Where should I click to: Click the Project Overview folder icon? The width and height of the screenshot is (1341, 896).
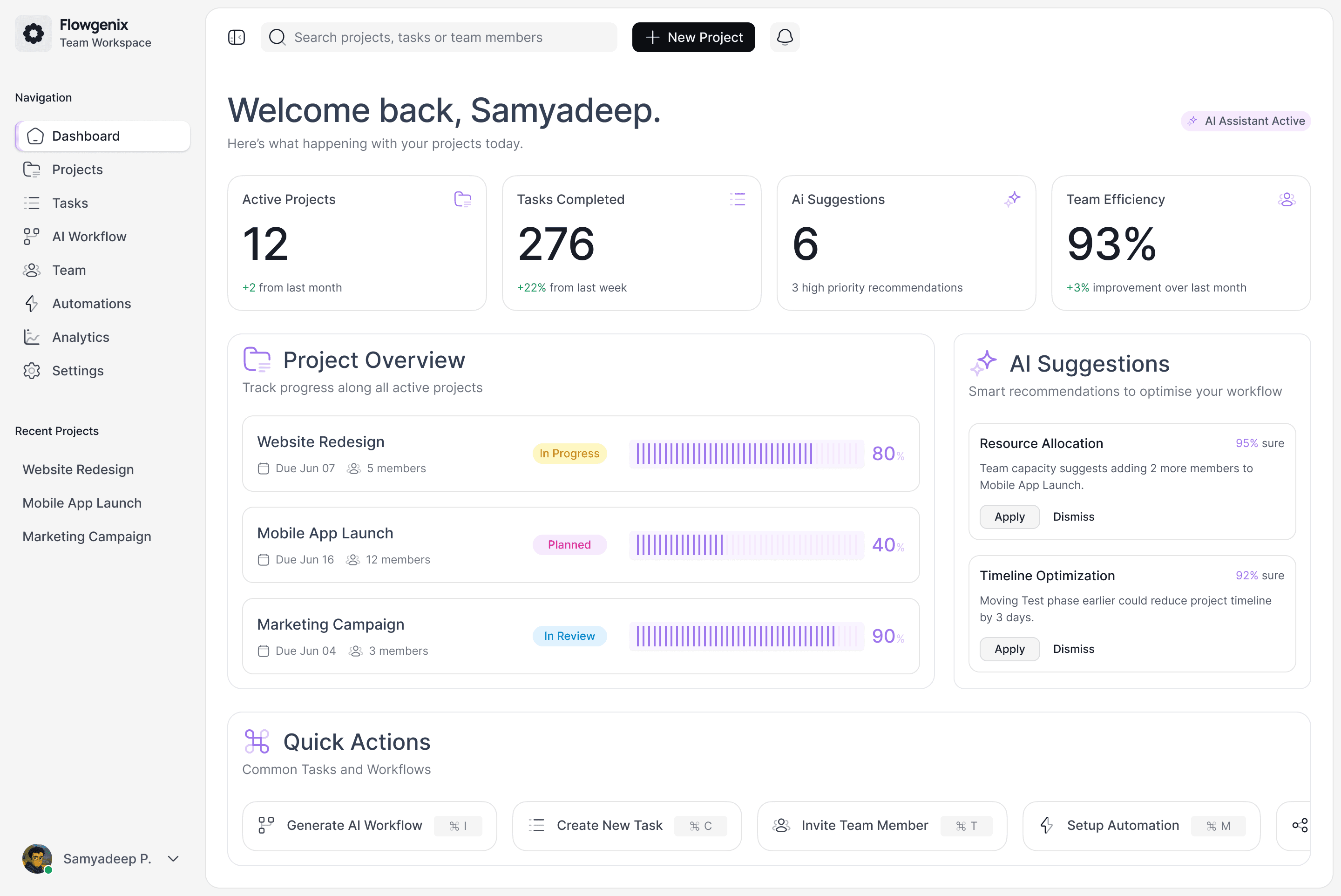tap(257, 360)
